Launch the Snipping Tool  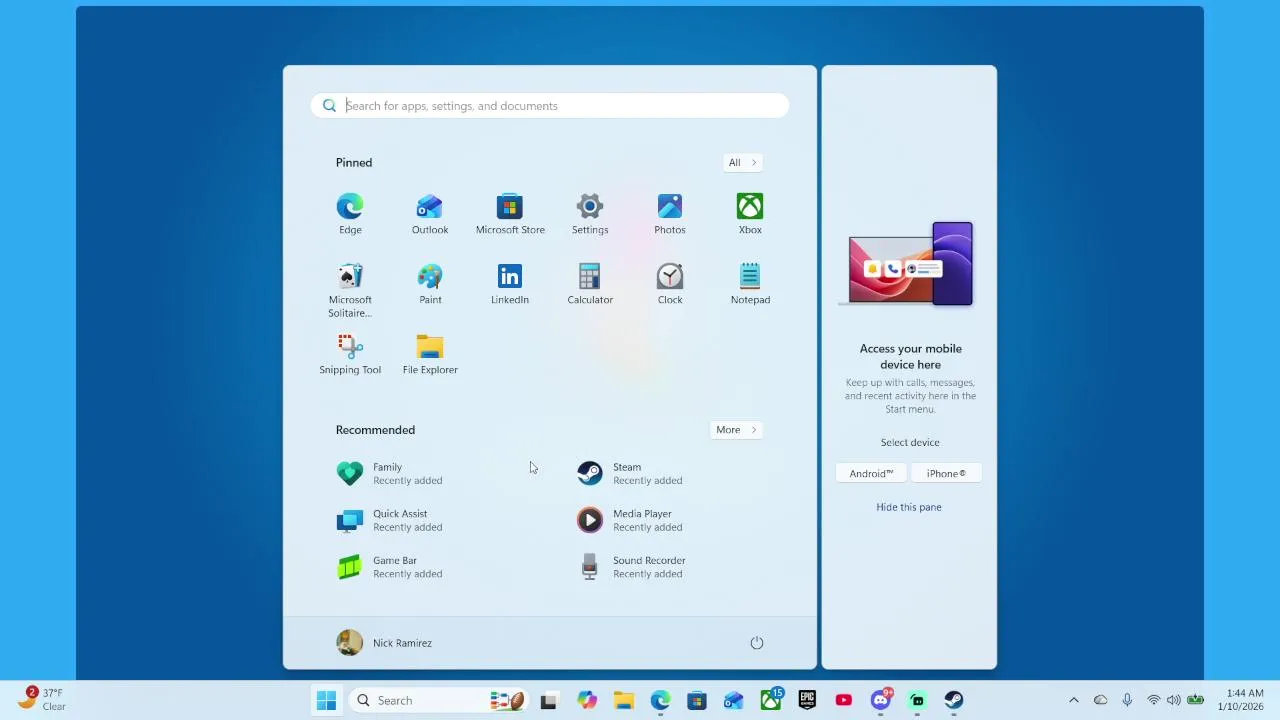[350, 354]
